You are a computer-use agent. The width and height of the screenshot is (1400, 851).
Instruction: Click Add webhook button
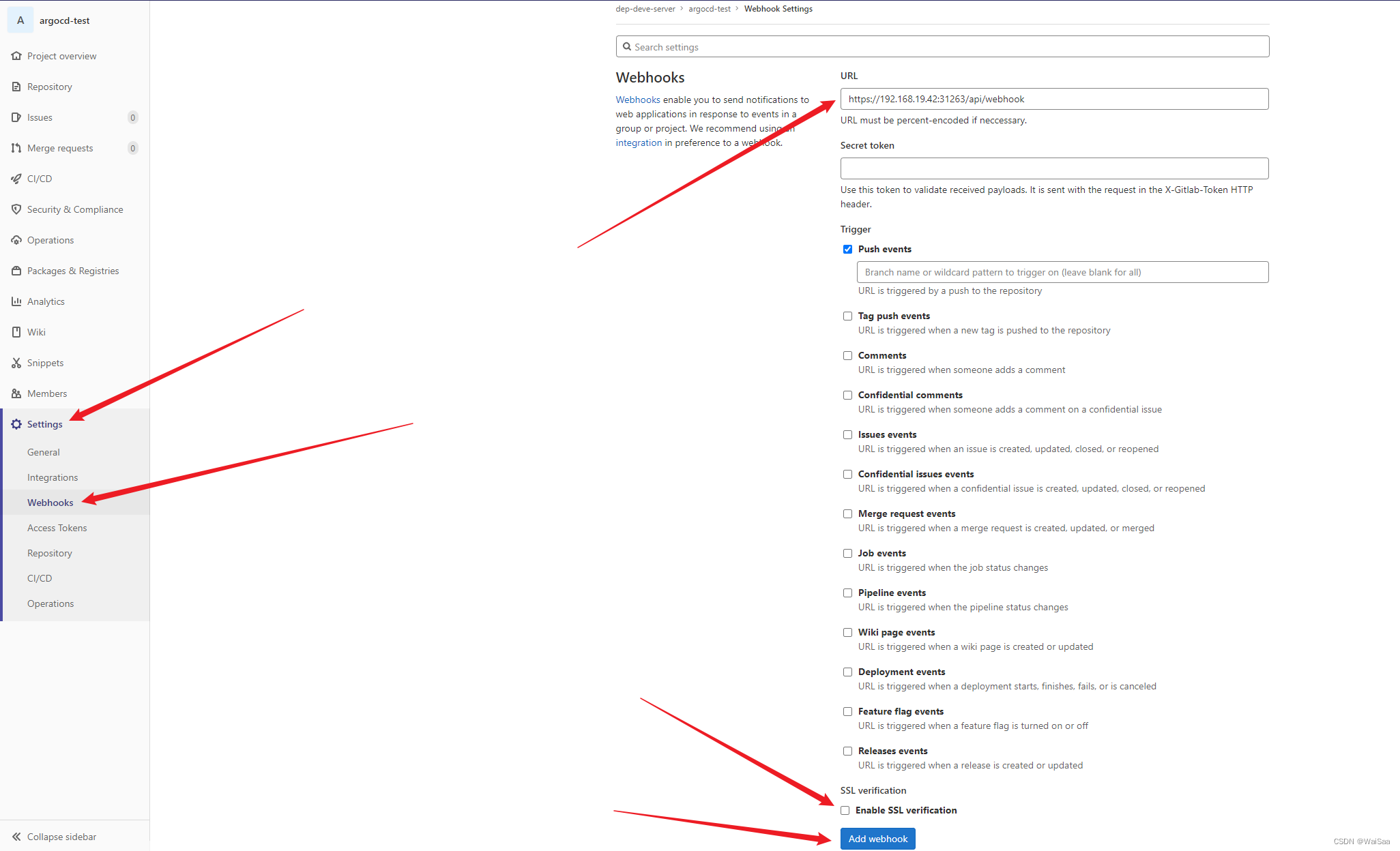pyautogui.click(x=879, y=839)
